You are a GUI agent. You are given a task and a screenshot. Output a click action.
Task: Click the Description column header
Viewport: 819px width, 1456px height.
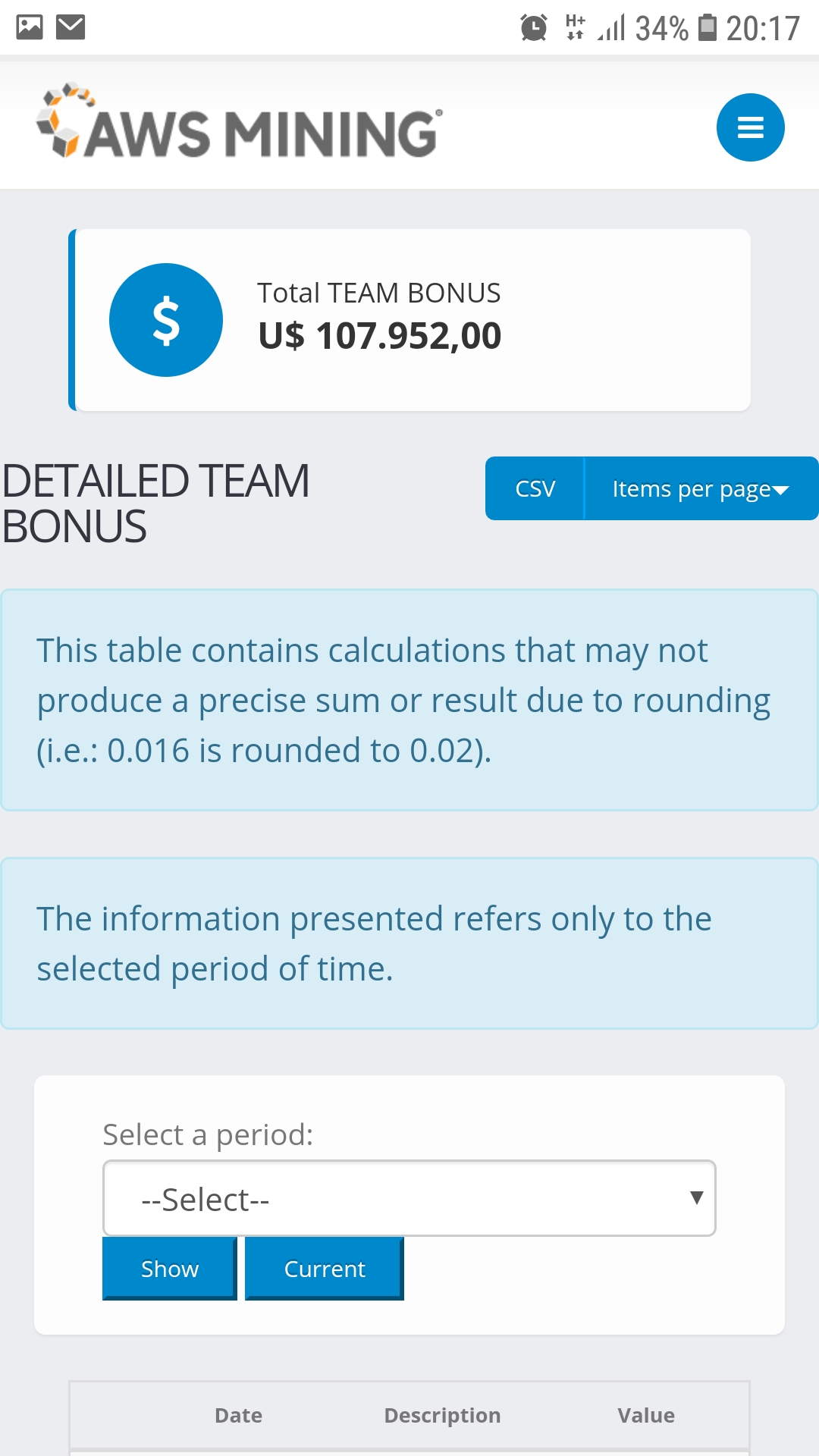[x=442, y=1415]
